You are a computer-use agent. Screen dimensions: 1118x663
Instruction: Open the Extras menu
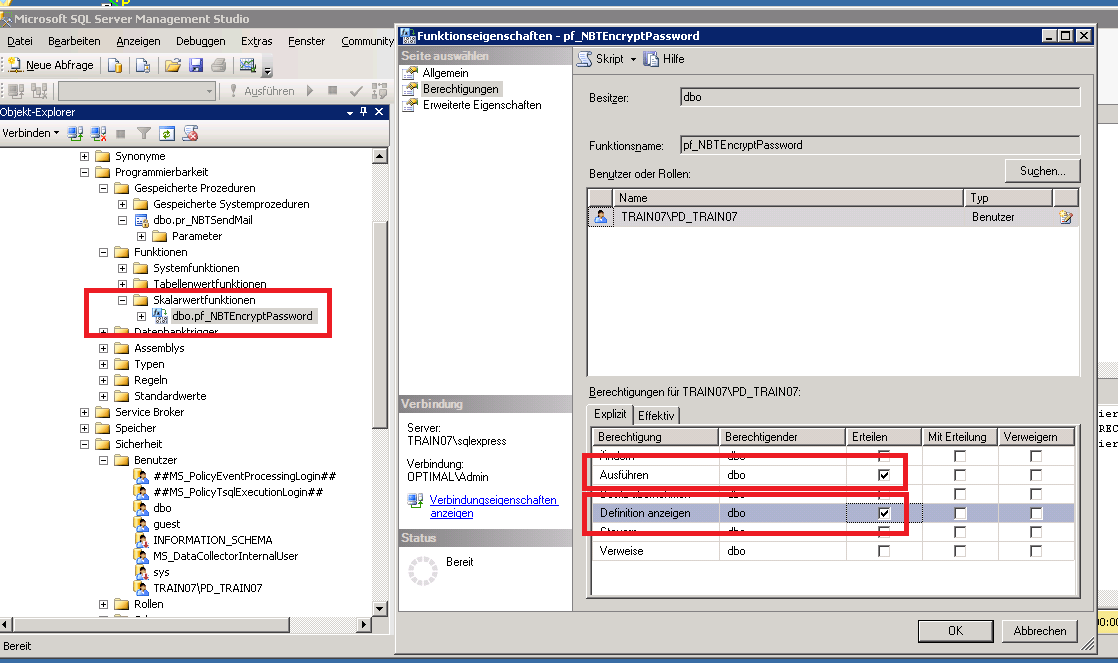pos(257,41)
